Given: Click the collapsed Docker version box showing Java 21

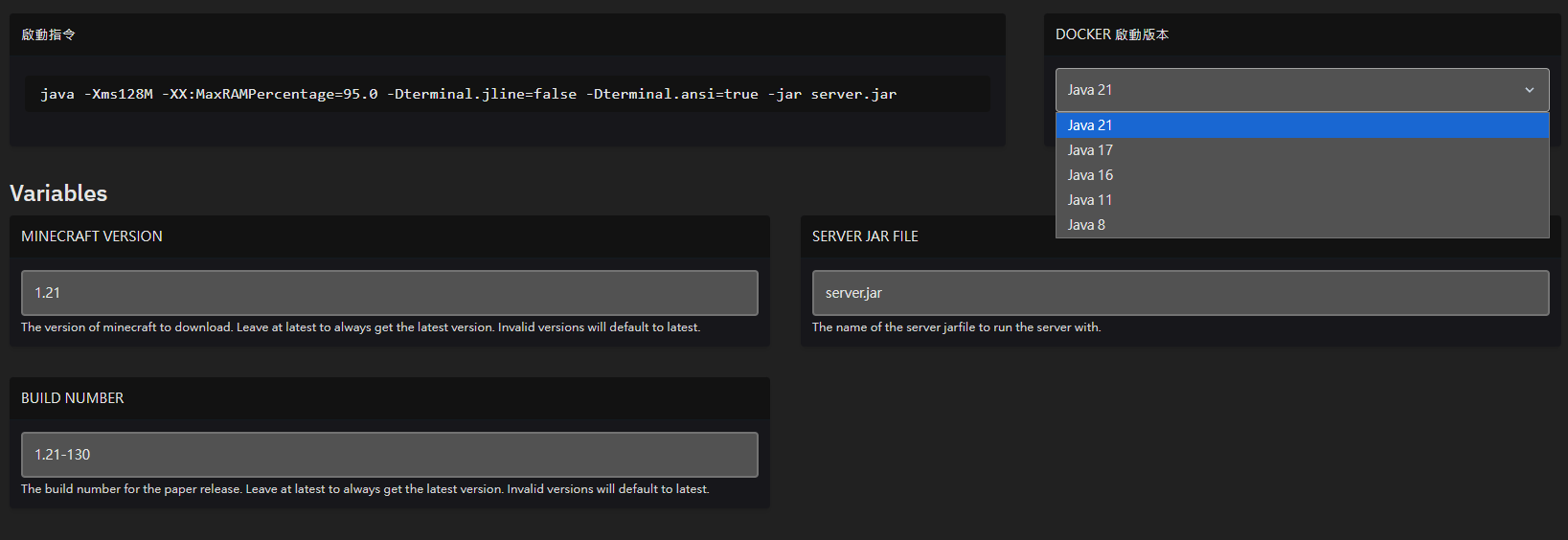Looking at the screenshot, I should point(1284,90).
